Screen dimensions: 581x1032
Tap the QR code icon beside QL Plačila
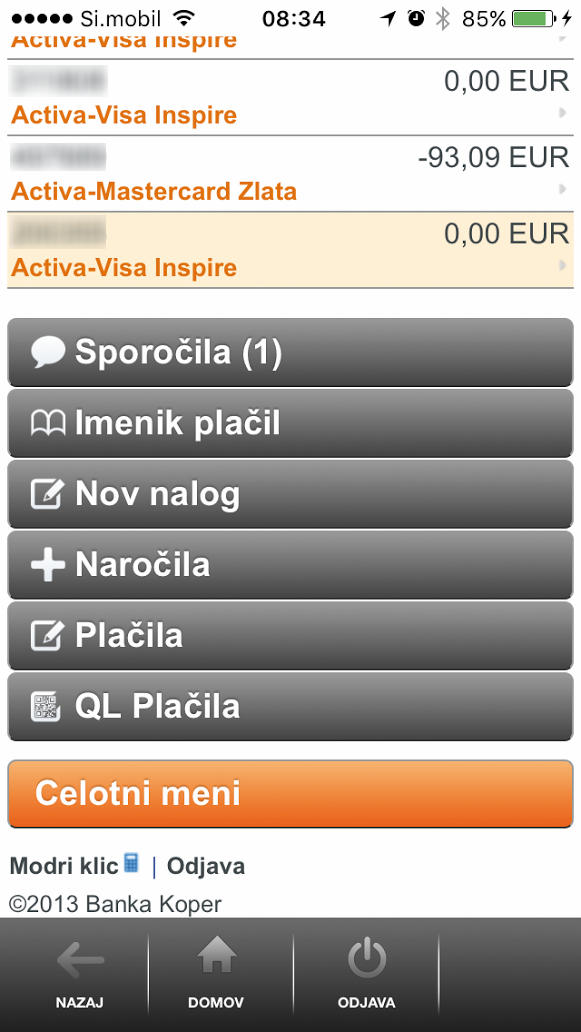(x=46, y=708)
